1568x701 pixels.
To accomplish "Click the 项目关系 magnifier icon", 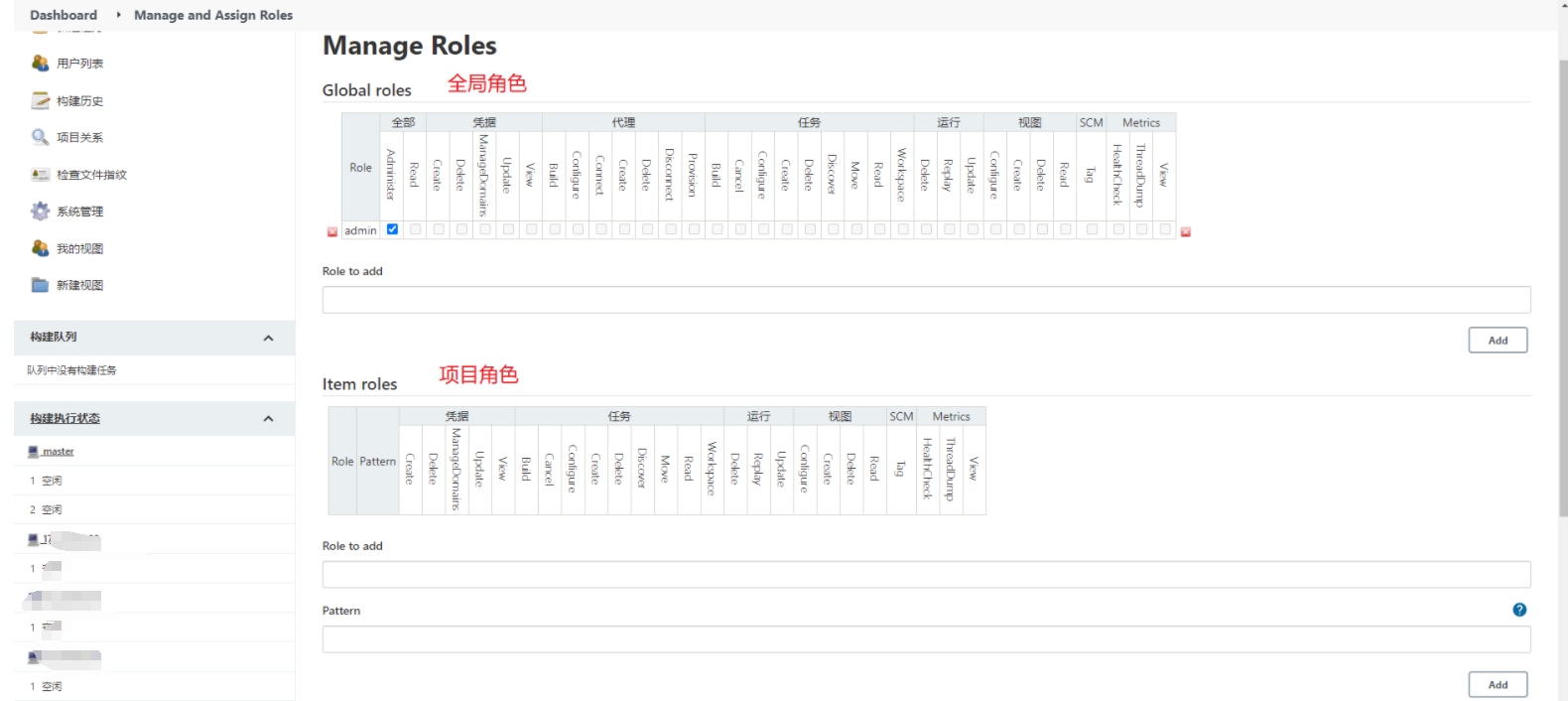I will point(40,137).
